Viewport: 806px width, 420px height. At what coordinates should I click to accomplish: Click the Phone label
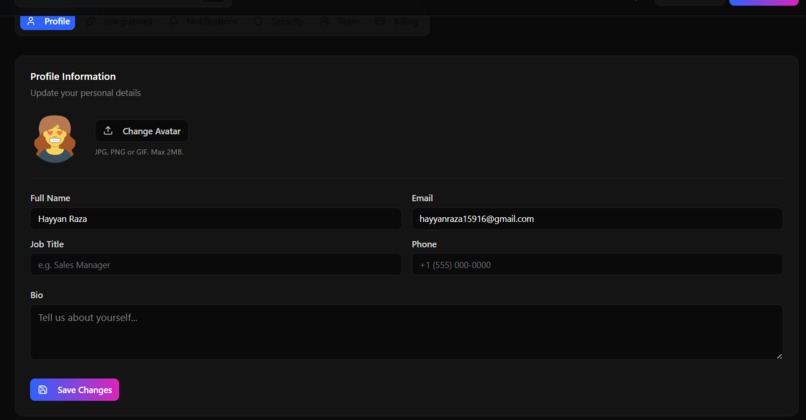coord(424,244)
